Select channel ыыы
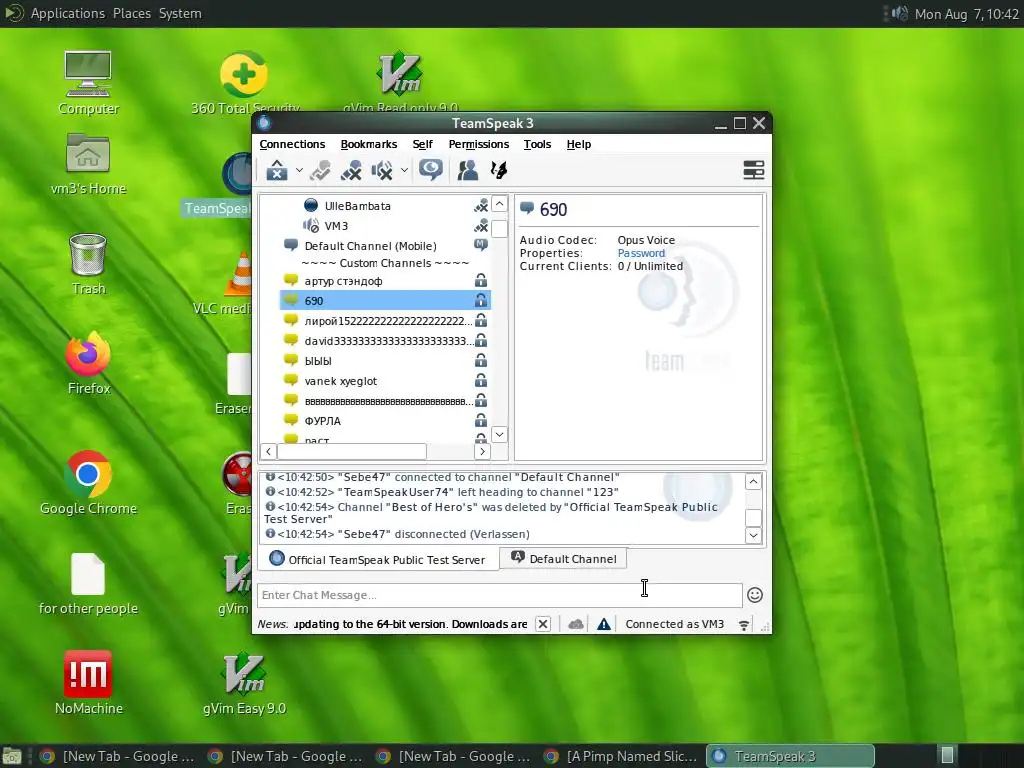Viewport: 1024px width, 768px height. tap(318, 361)
